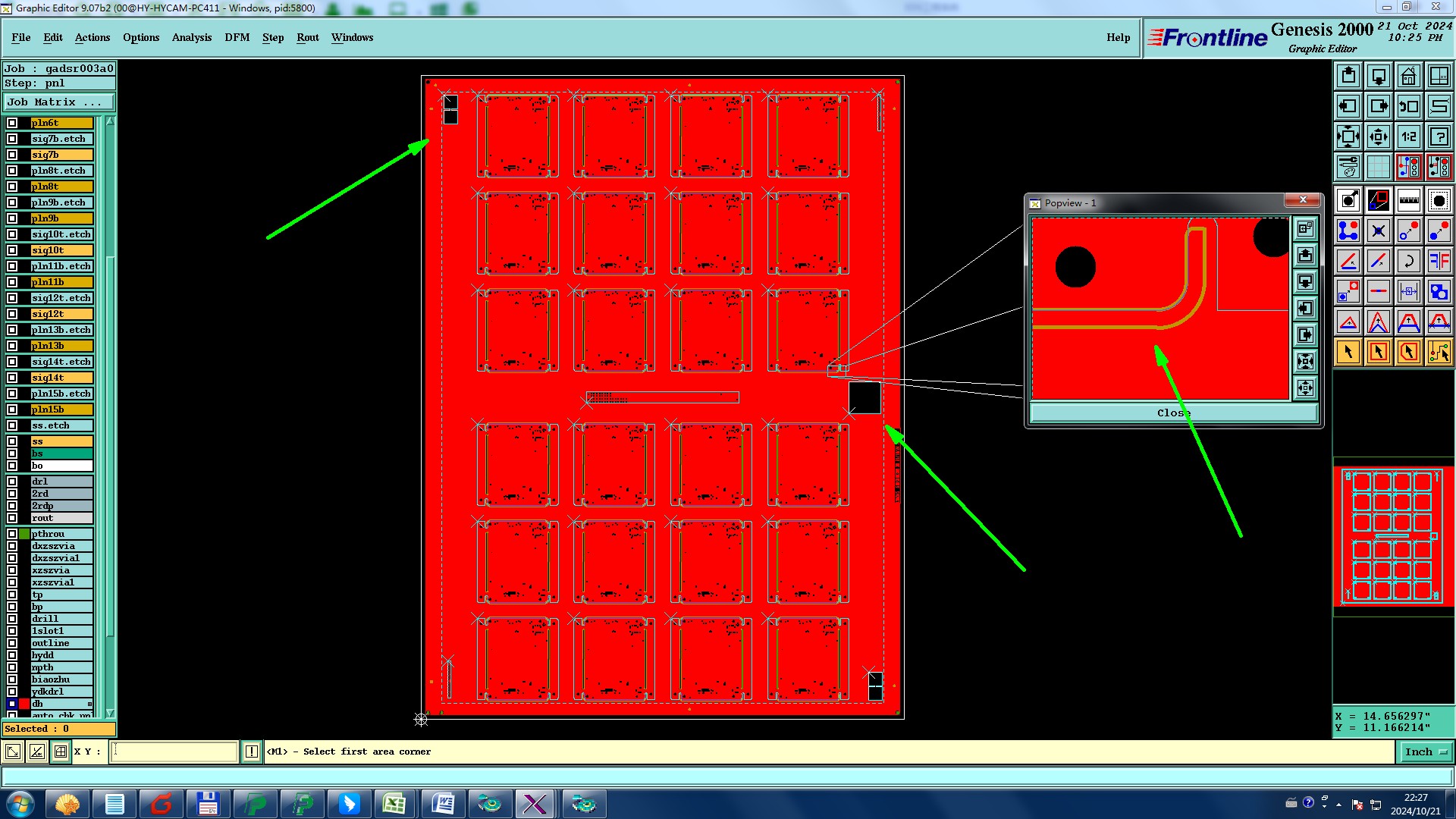Click the question mark query icon
Screen dimensions: 1456x819
[1439, 136]
